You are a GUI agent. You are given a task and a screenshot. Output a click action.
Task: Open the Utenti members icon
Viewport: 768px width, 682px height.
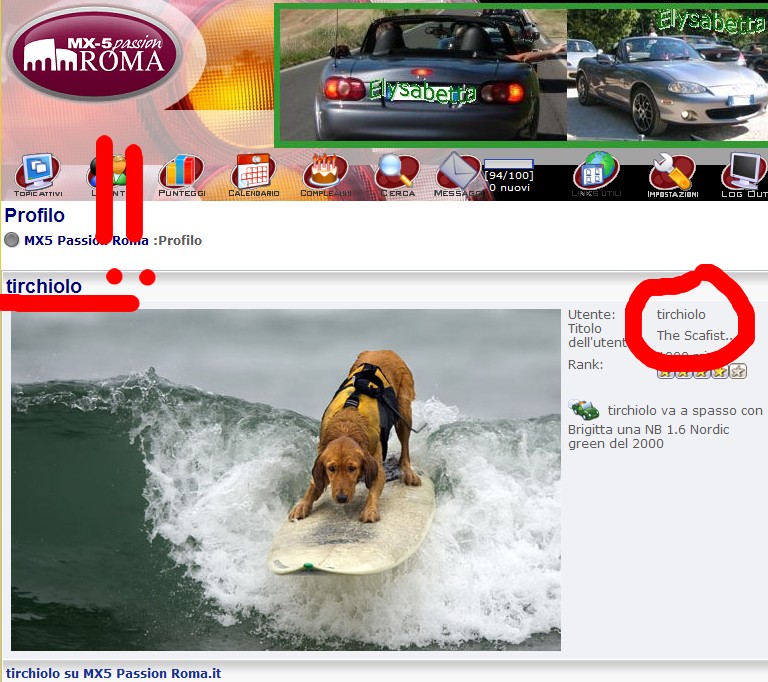107,172
